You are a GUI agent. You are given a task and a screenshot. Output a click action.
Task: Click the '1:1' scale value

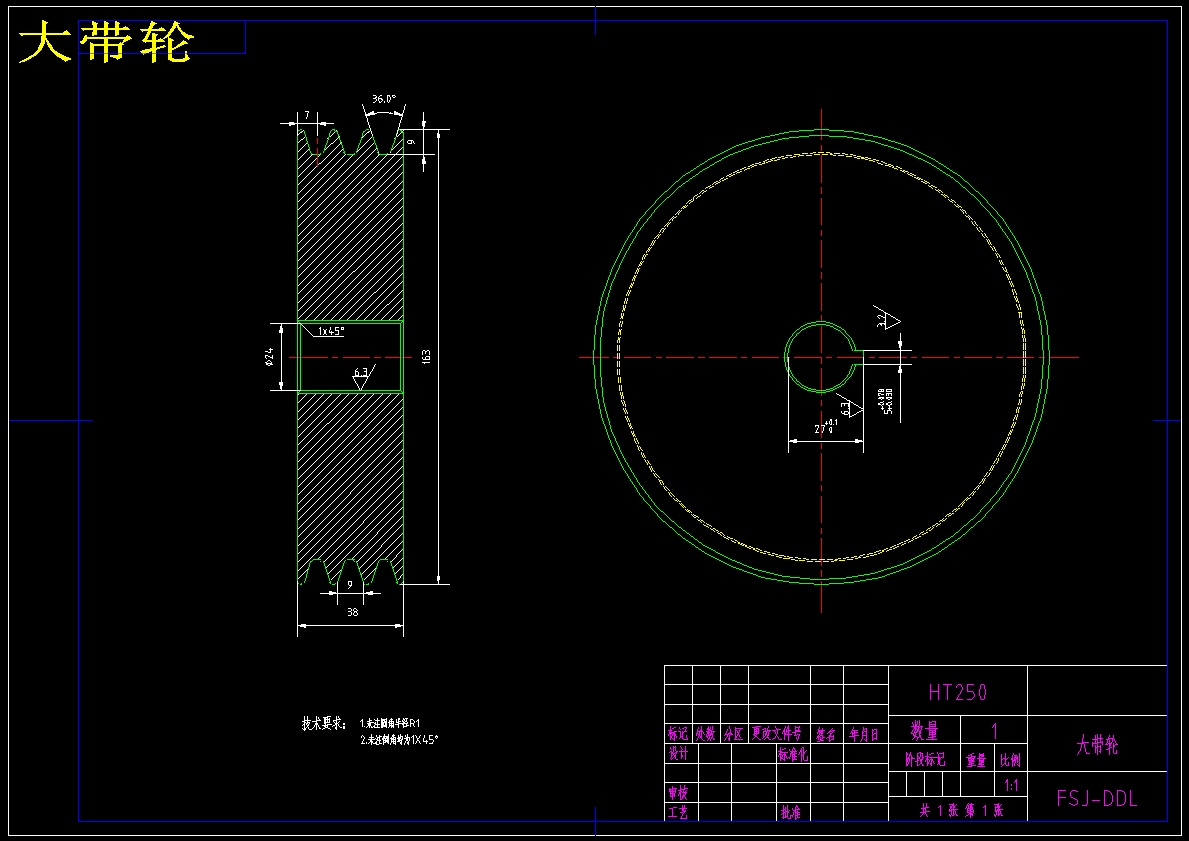click(1012, 785)
